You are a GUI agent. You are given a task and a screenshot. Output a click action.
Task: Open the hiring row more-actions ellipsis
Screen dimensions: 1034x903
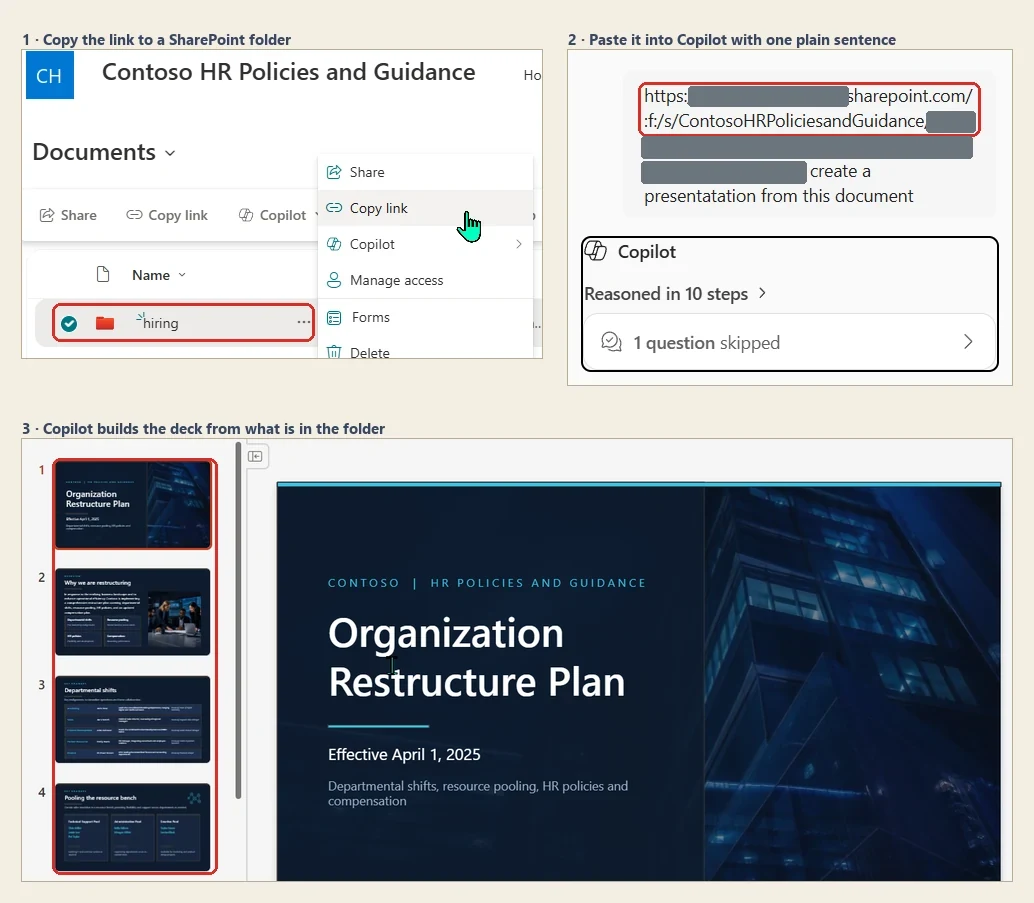(x=303, y=322)
